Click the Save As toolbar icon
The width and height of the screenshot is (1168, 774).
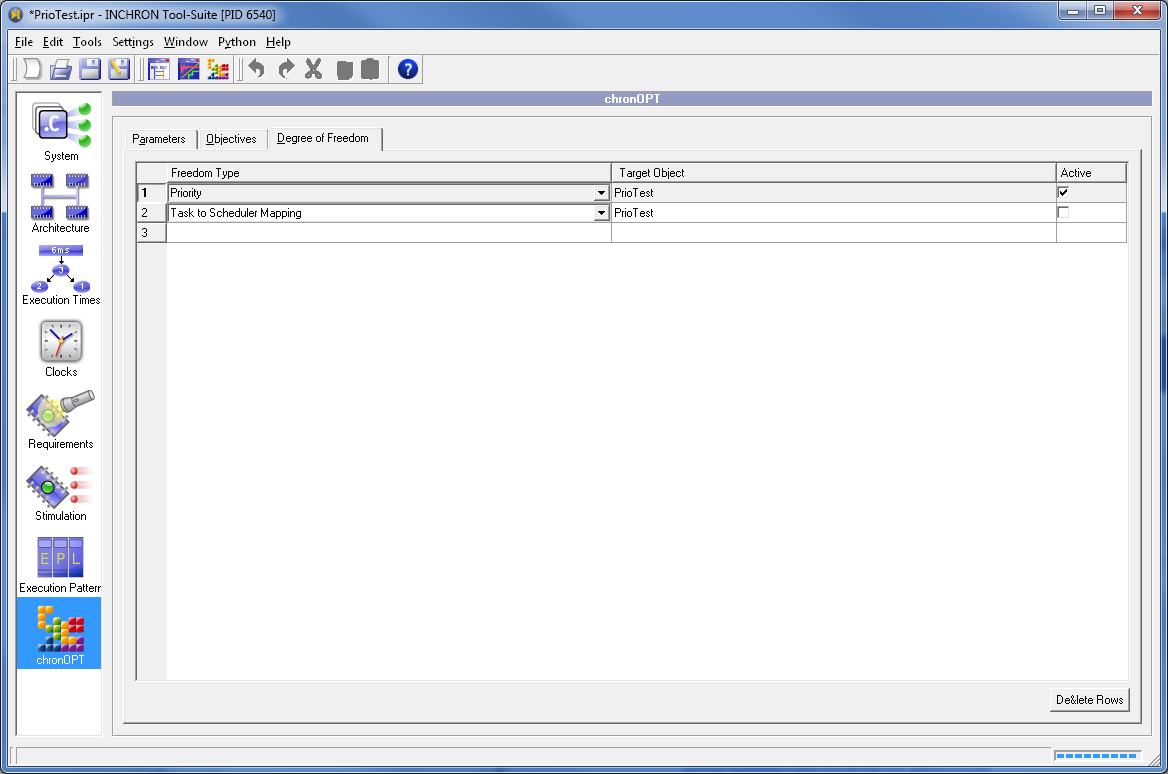click(119, 69)
